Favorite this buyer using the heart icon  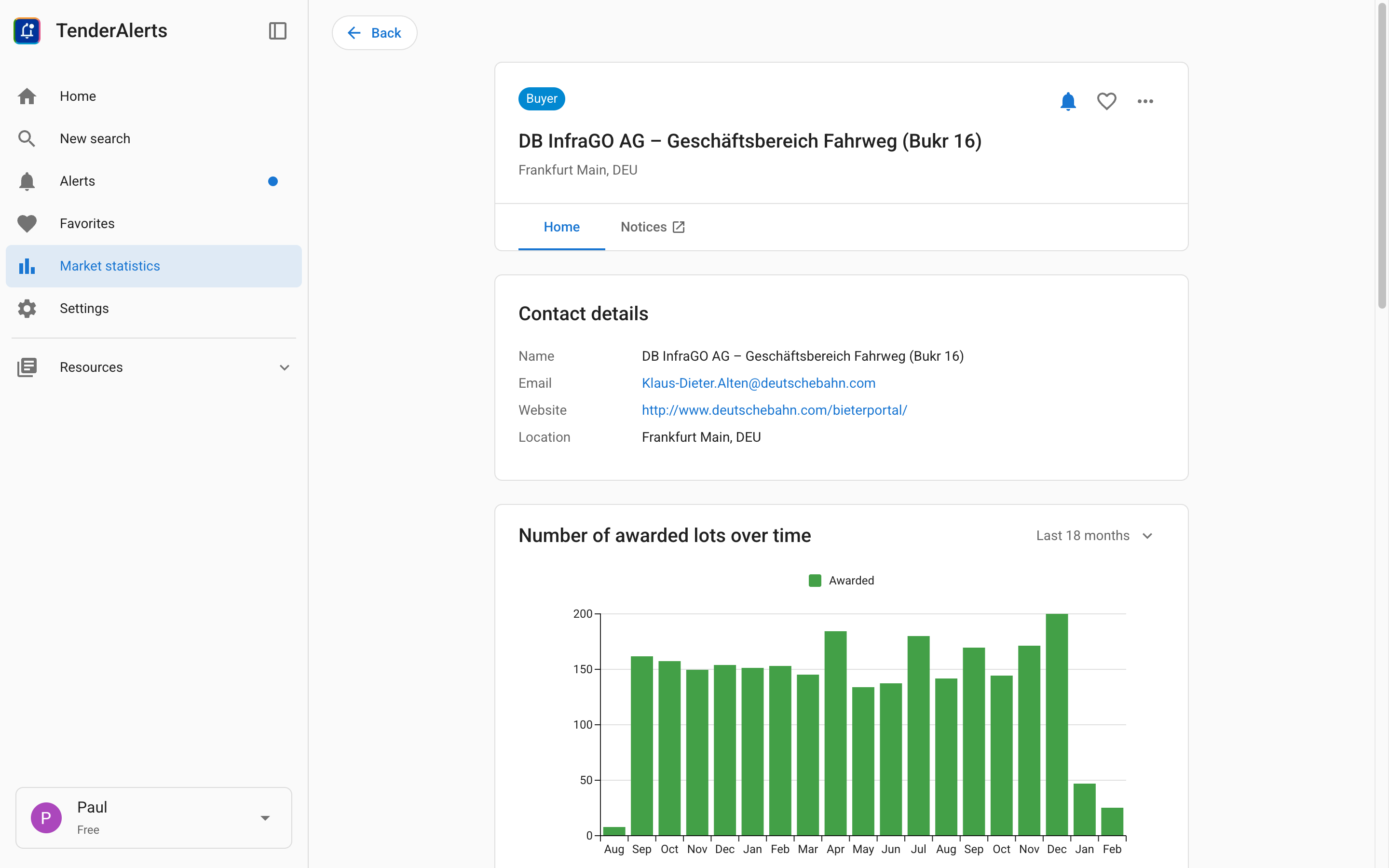(1106, 101)
